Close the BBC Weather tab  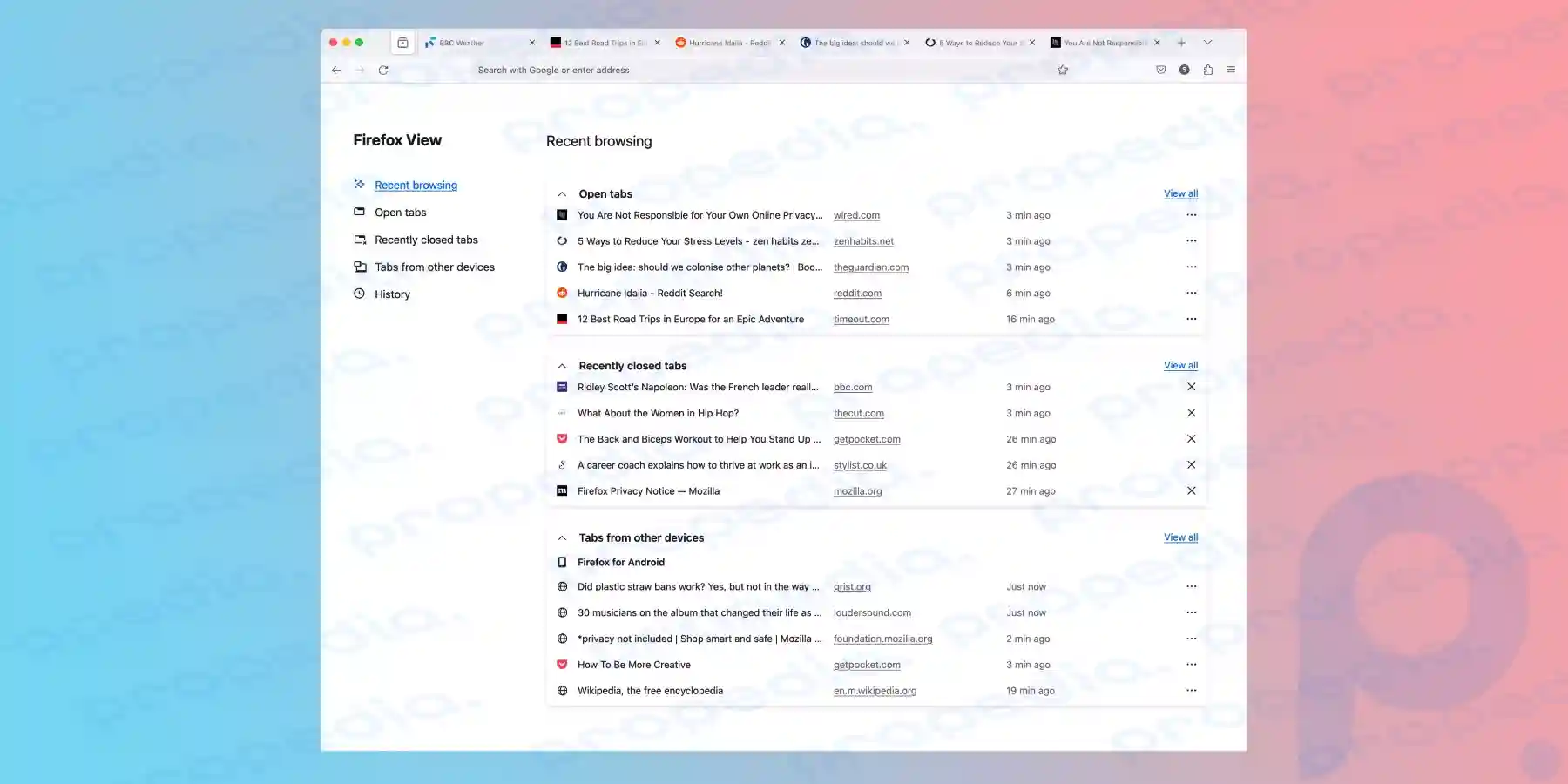[532, 43]
